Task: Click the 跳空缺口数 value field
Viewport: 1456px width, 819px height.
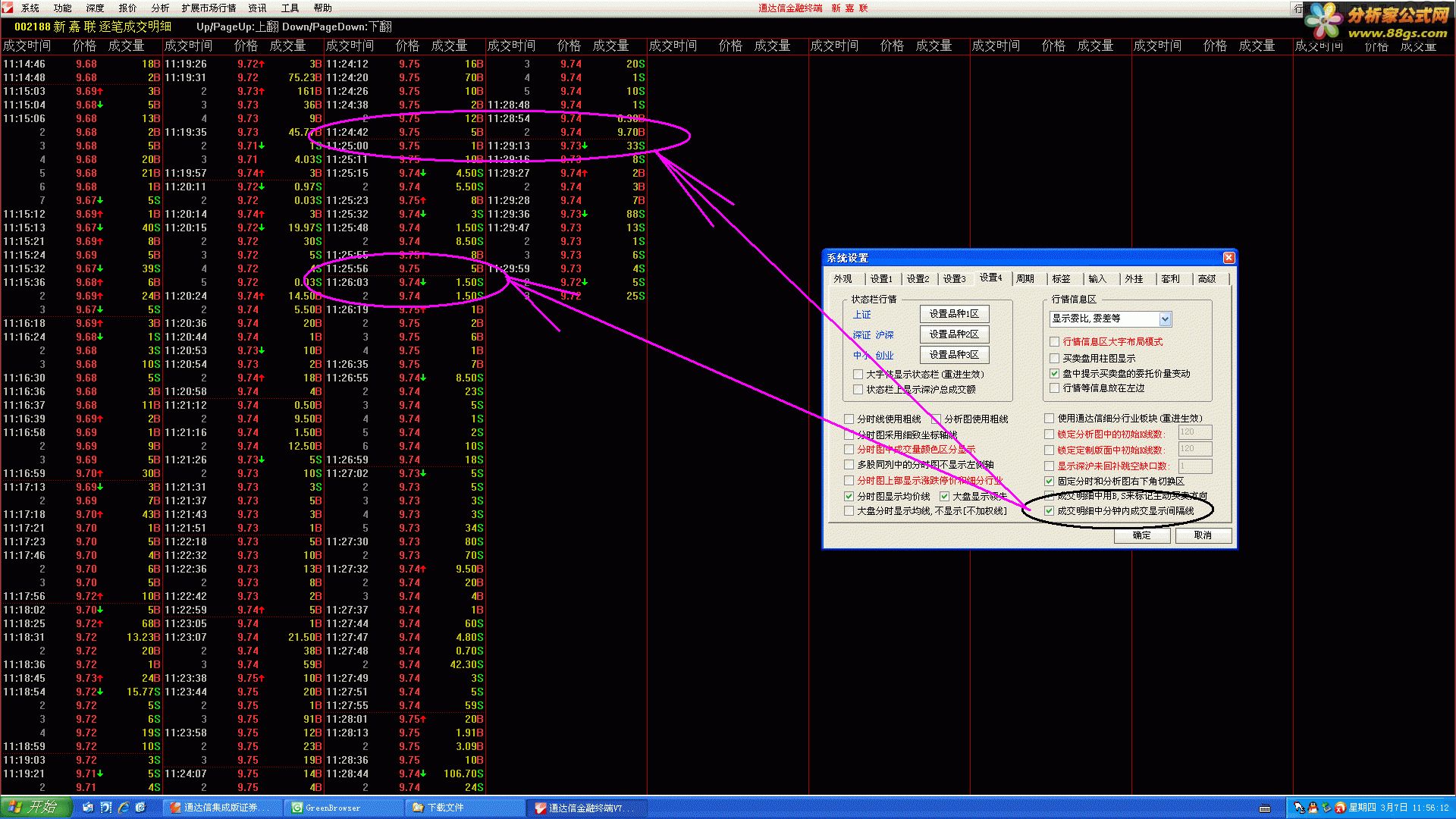Action: coord(1195,466)
